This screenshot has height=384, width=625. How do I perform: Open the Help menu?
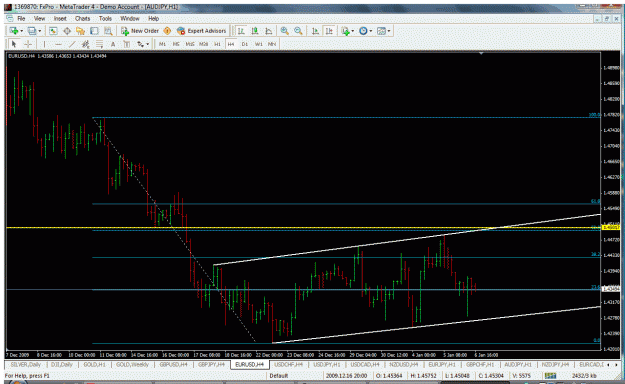(x=153, y=18)
